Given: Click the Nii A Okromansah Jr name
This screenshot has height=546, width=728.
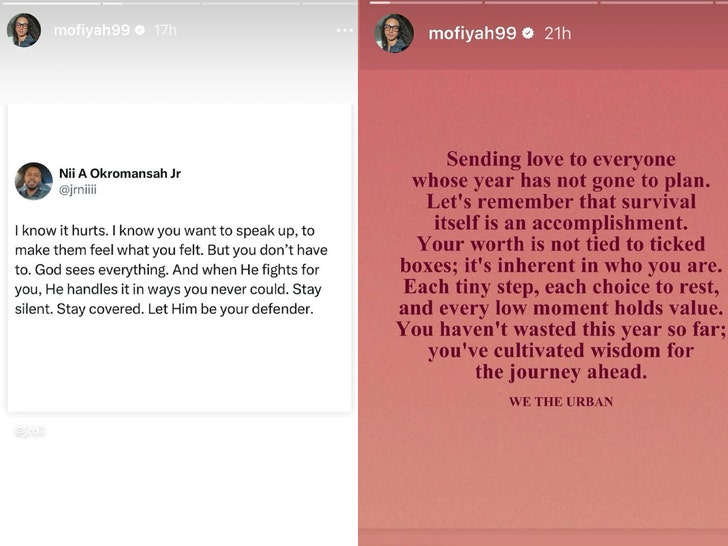Looking at the screenshot, I should click(x=121, y=173).
